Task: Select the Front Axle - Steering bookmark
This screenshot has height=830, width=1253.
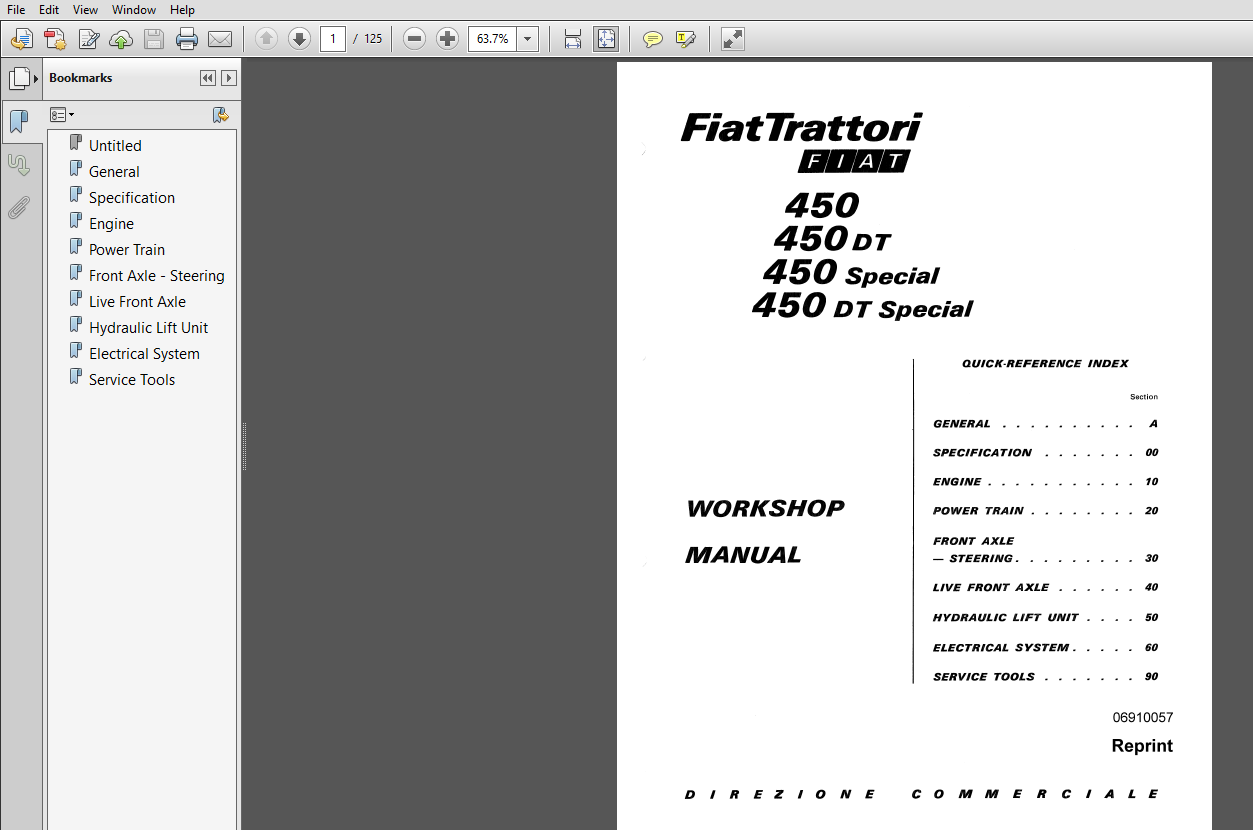Action: (x=157, y=276)
